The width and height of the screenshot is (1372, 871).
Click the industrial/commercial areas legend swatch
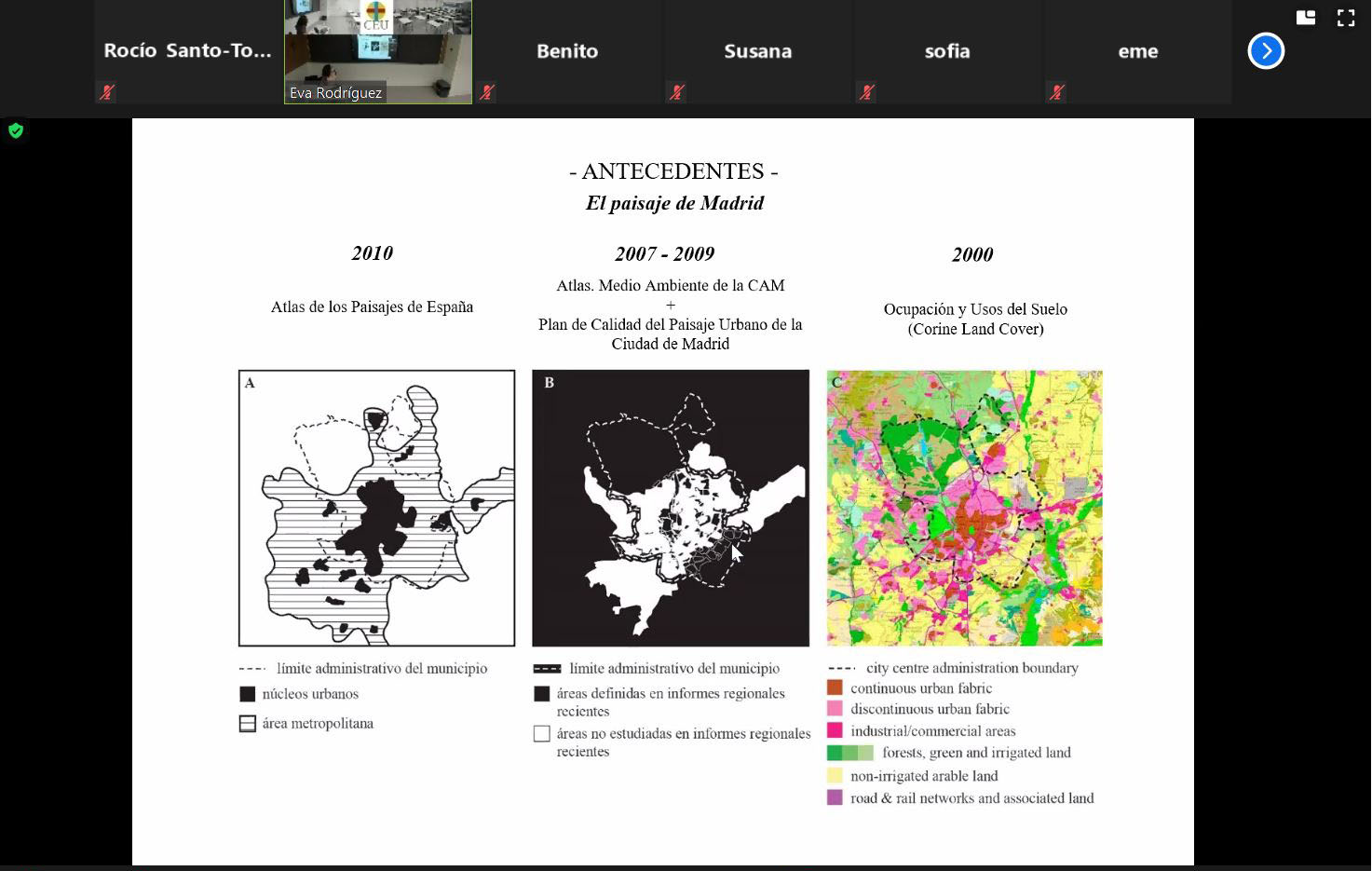point(835,730)
